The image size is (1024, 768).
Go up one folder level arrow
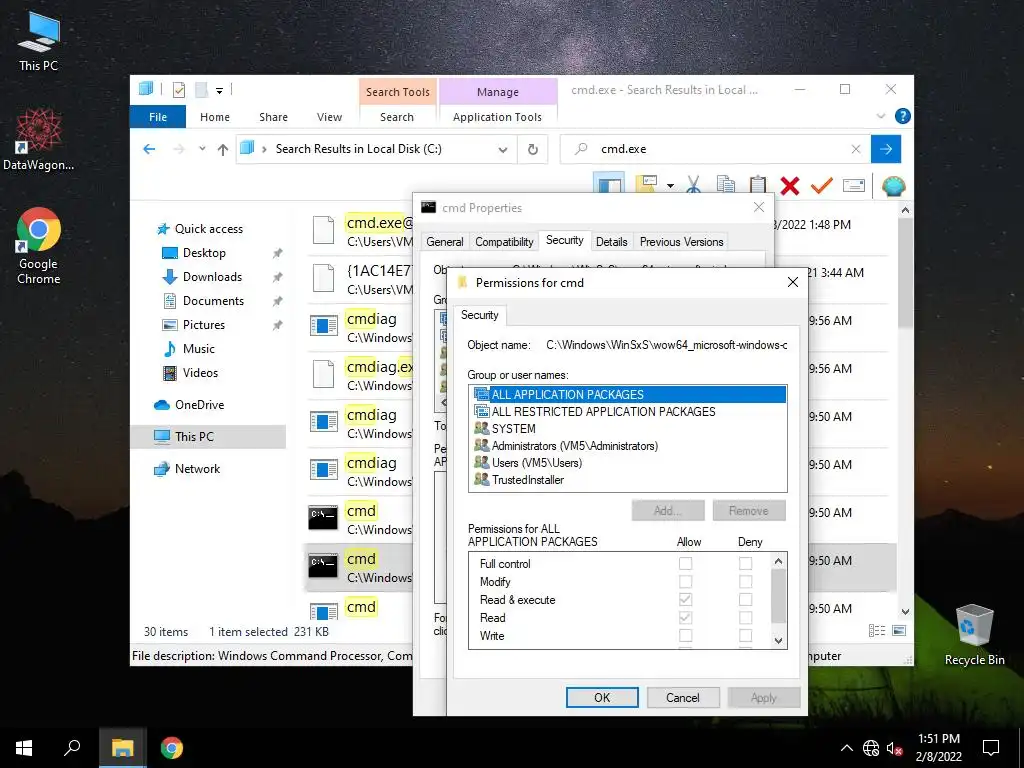(x=223, y=150)
